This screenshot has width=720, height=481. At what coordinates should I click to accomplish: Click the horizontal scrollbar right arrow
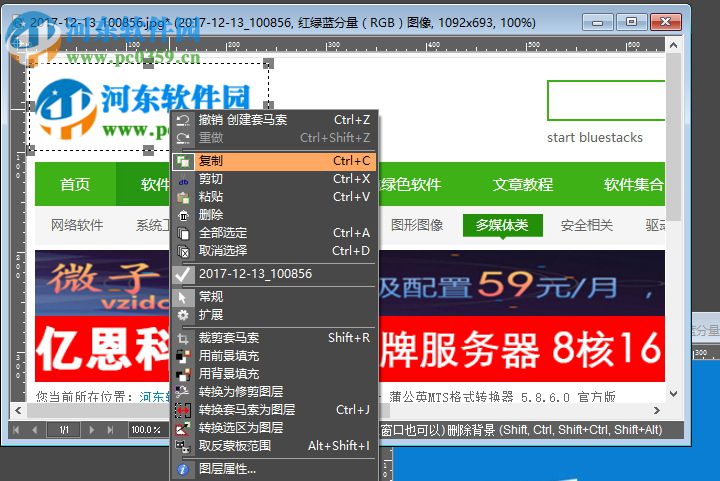[x=657, y=410]
